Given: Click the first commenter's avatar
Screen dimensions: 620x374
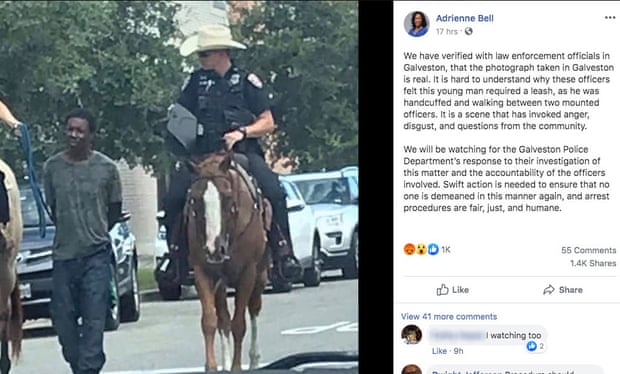Looking at the screenshot, I should pos(412,335).
